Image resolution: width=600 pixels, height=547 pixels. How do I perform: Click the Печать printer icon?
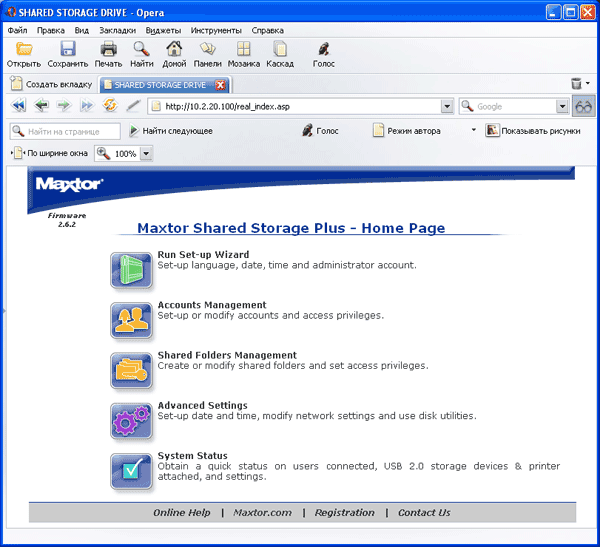108,49
